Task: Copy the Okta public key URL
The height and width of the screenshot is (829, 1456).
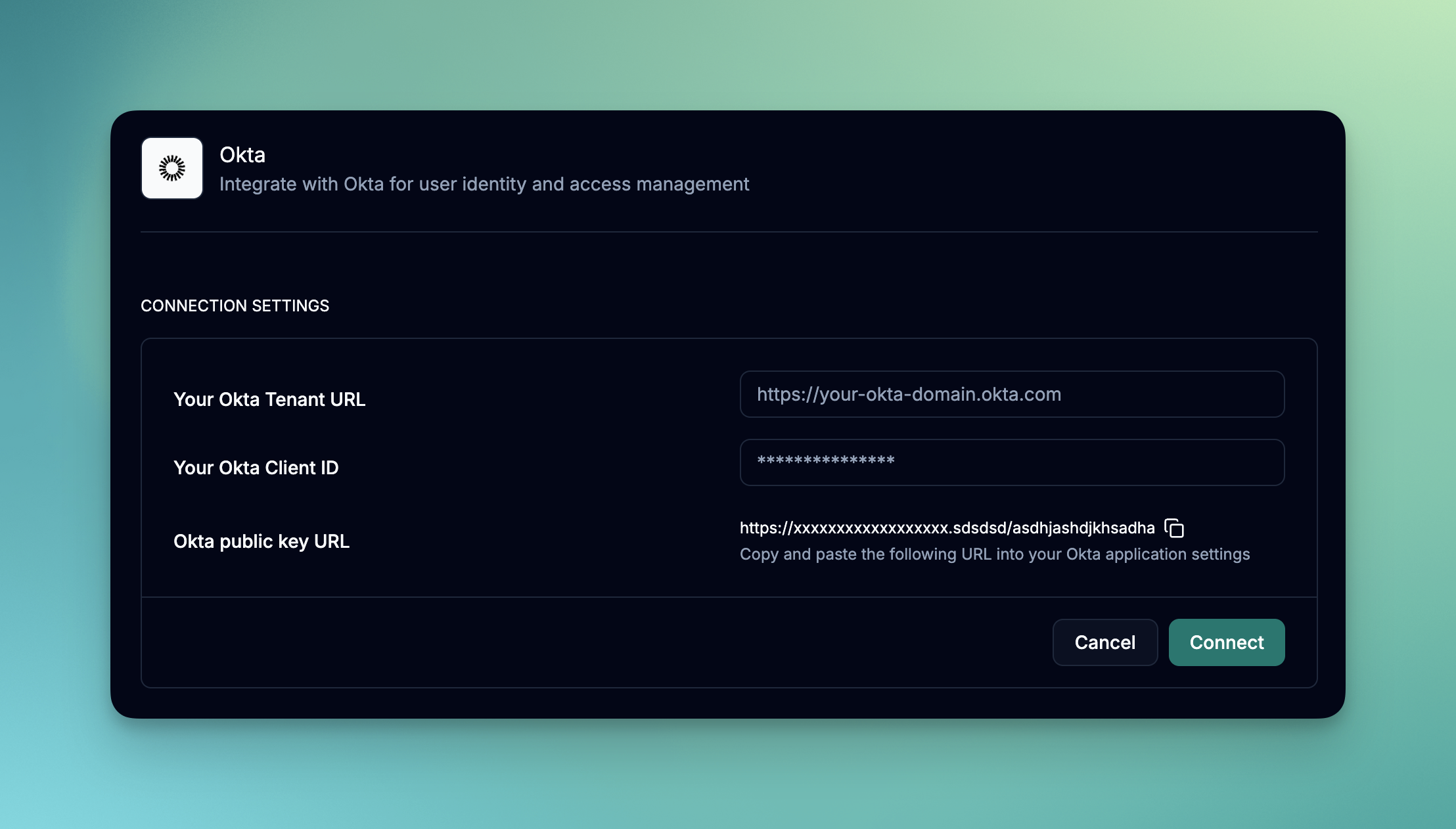Action: [1174, 528]
